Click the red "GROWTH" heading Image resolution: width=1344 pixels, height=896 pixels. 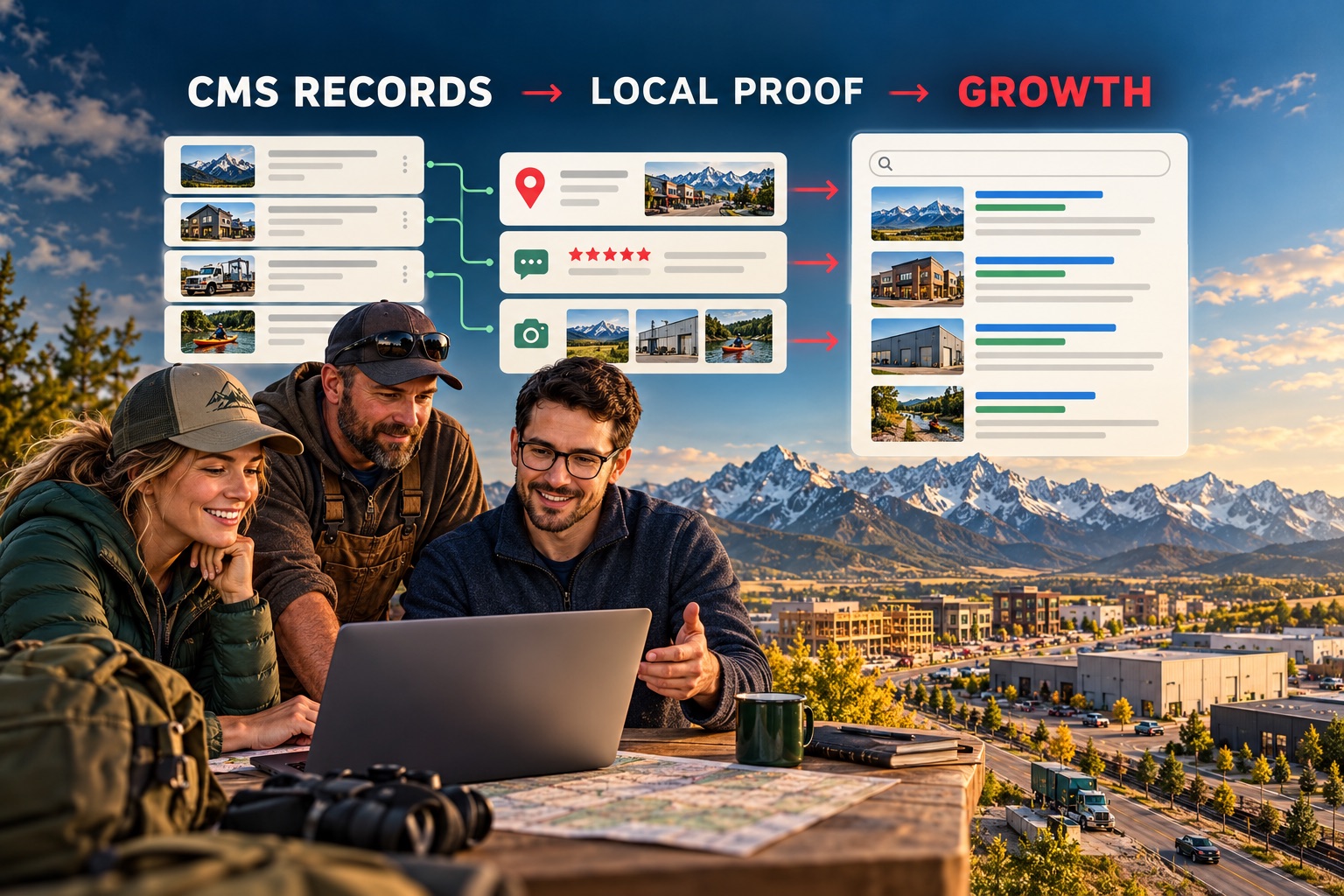pos(1054,92)
